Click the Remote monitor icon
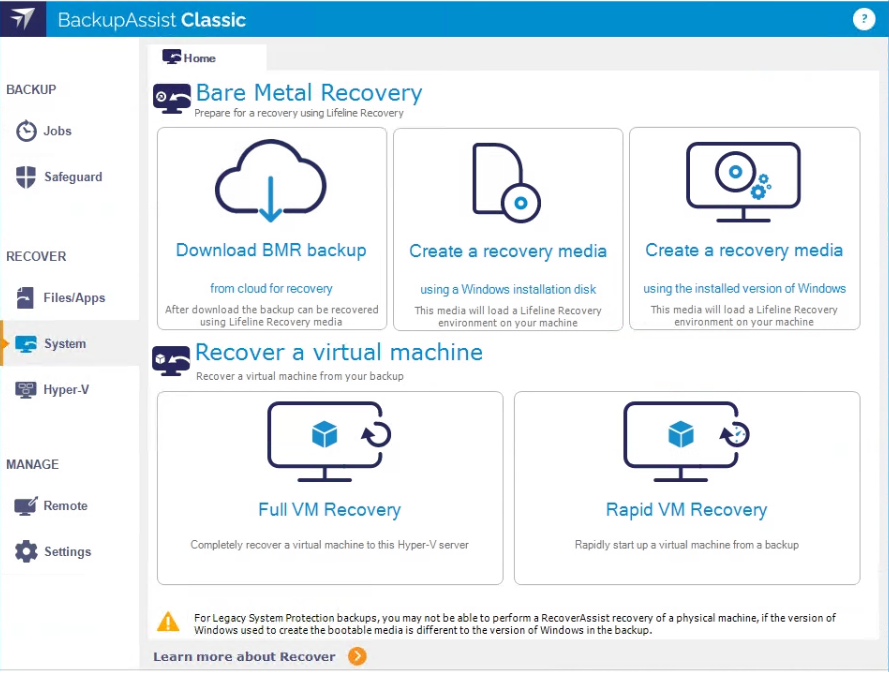 pyautogui.click(x=26, y=506)
